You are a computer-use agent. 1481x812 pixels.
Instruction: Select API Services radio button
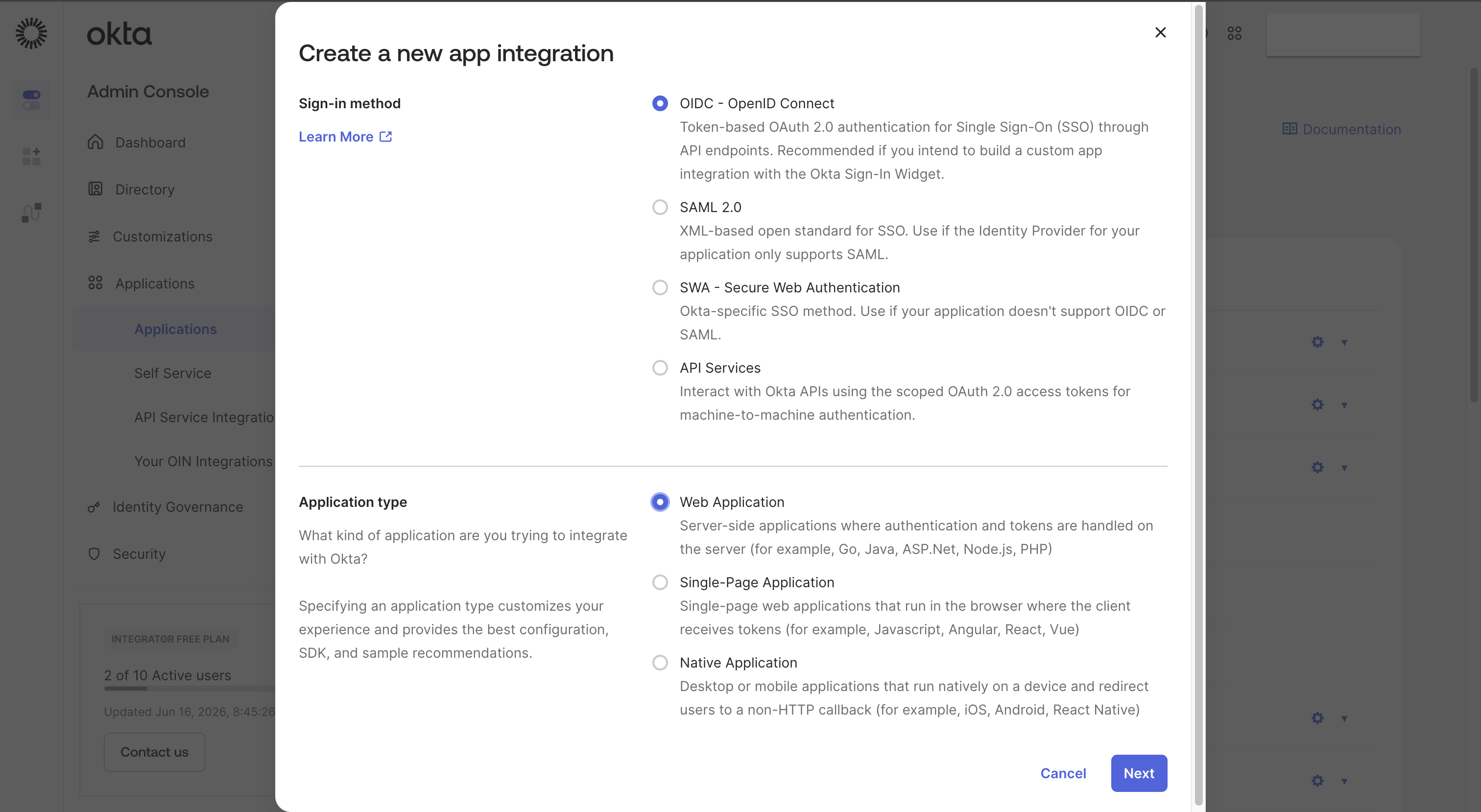tap(660, 368)
